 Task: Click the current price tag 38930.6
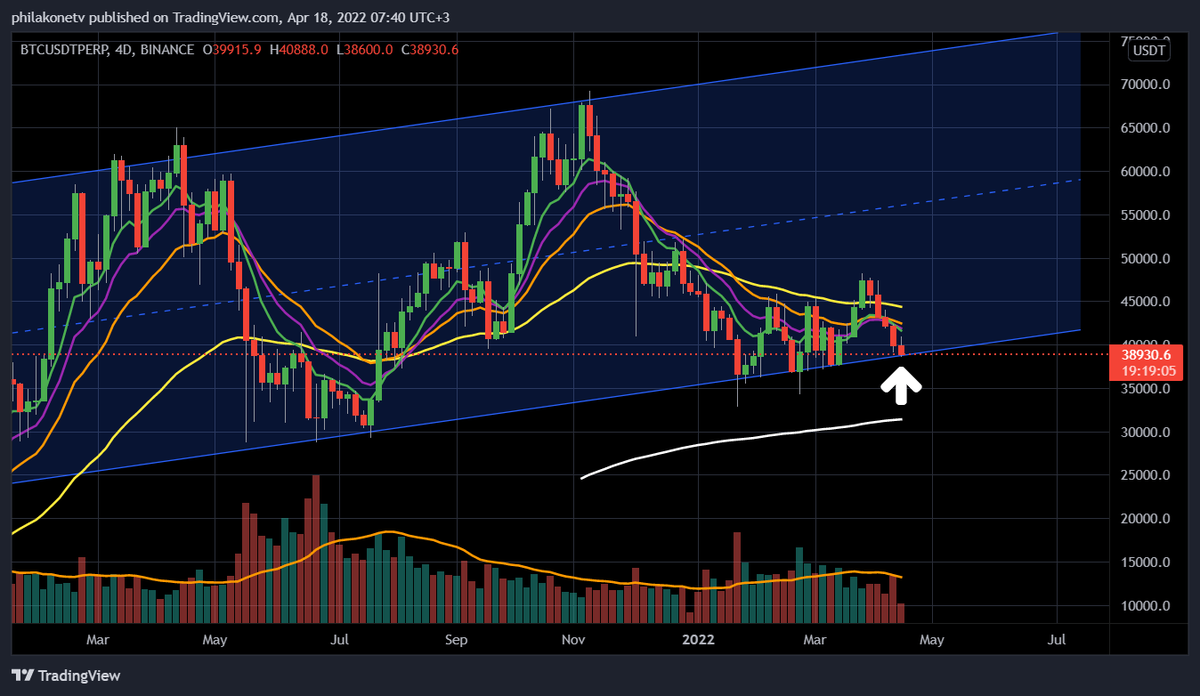pos(1145,354)
